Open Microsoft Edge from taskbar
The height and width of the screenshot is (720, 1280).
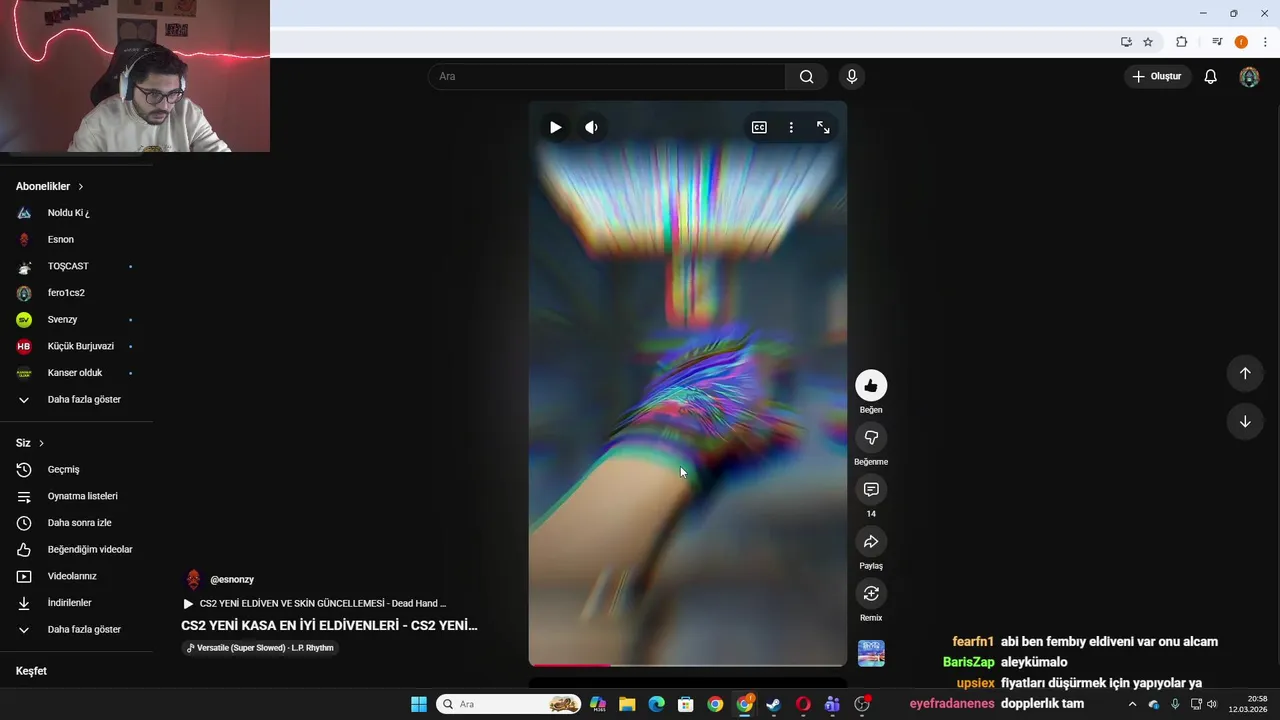click(656, 704)
